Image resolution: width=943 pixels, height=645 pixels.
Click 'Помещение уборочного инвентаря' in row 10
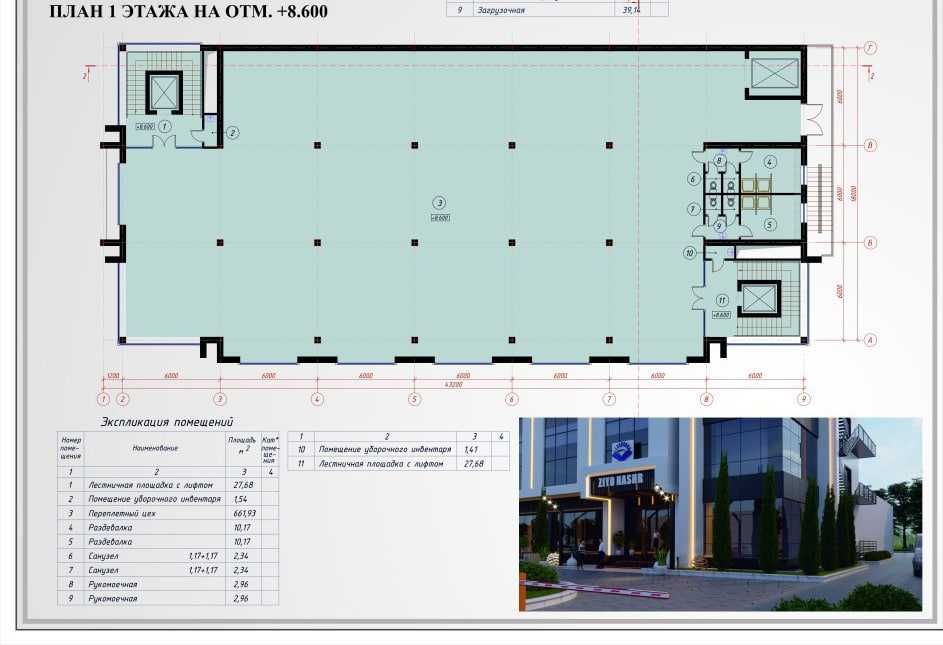385,449
